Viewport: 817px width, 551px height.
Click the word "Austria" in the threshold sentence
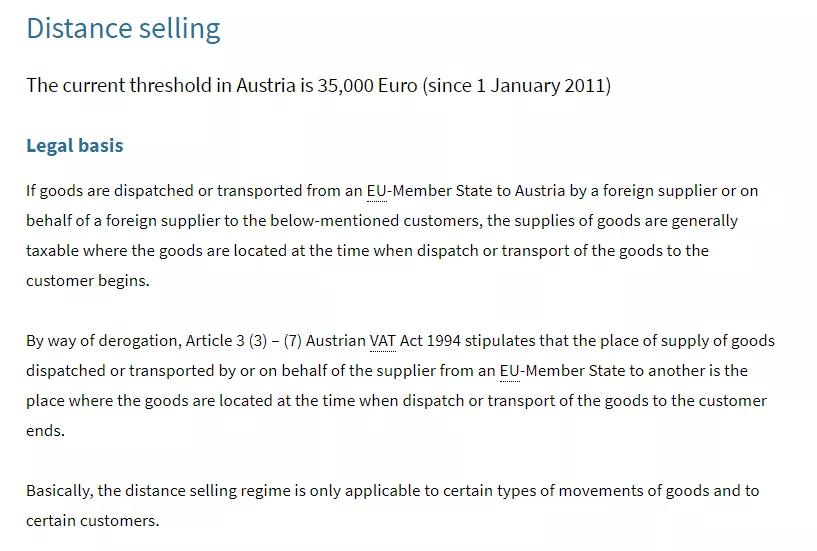pyautogui.click(x=265, y=85)
